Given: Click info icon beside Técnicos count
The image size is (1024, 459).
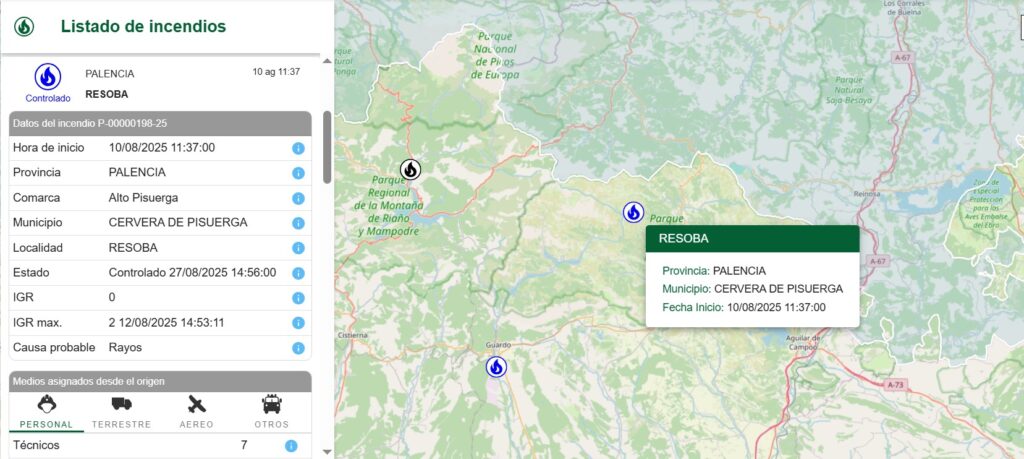Looking at the screenshot, I should click(x=291, y=446).
